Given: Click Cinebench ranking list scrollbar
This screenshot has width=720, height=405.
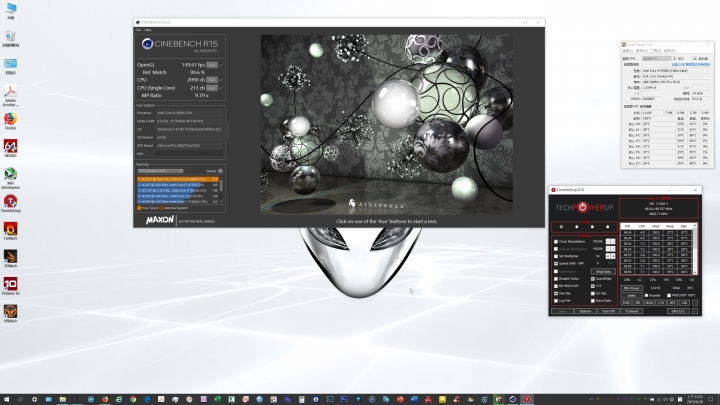Looking at the screenshot, I should click(x=221, y=189).
